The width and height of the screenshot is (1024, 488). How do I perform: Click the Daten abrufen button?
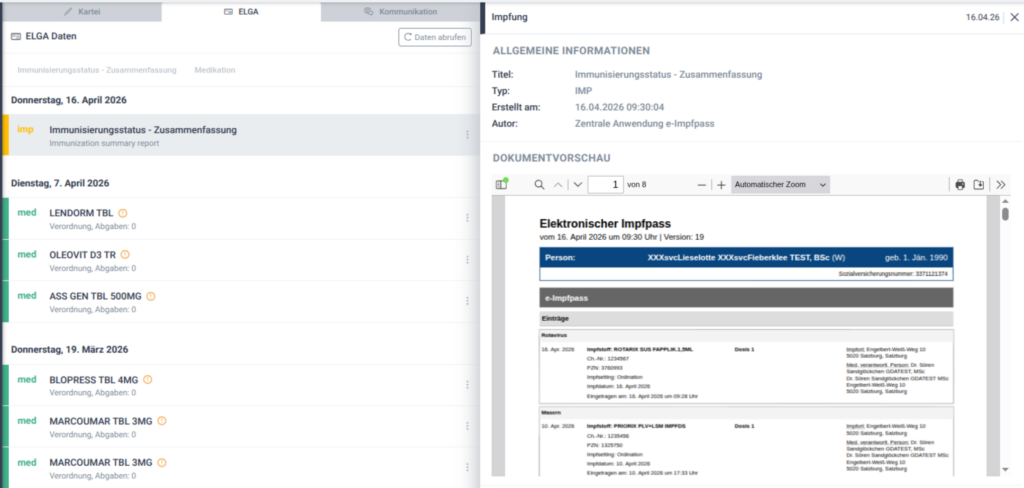point(434,37)
